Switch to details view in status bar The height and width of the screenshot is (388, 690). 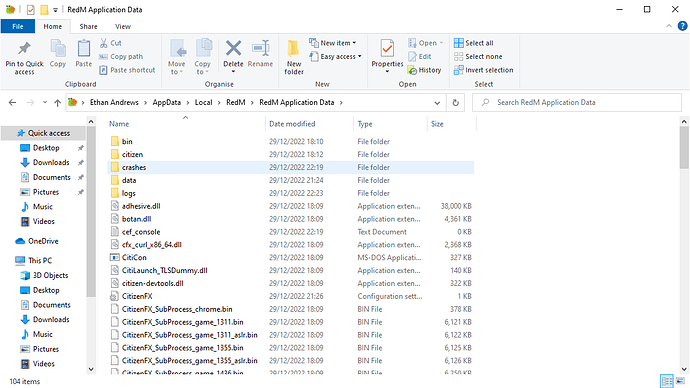click(667, 381)
